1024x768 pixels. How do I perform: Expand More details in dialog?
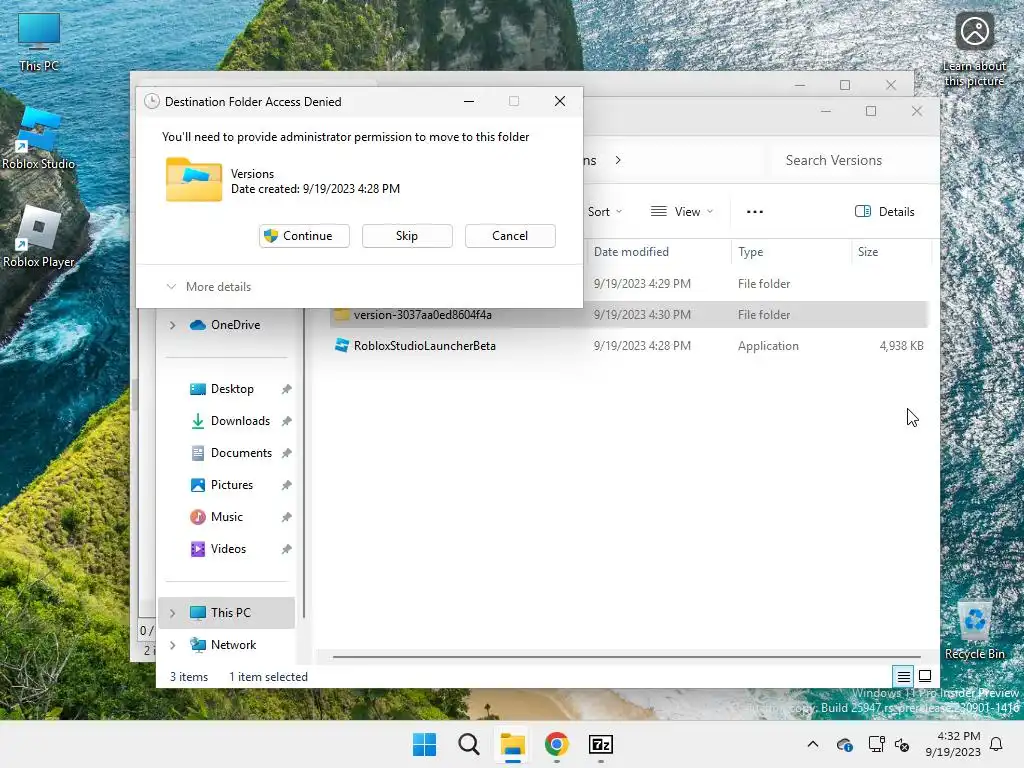point(208,287)
